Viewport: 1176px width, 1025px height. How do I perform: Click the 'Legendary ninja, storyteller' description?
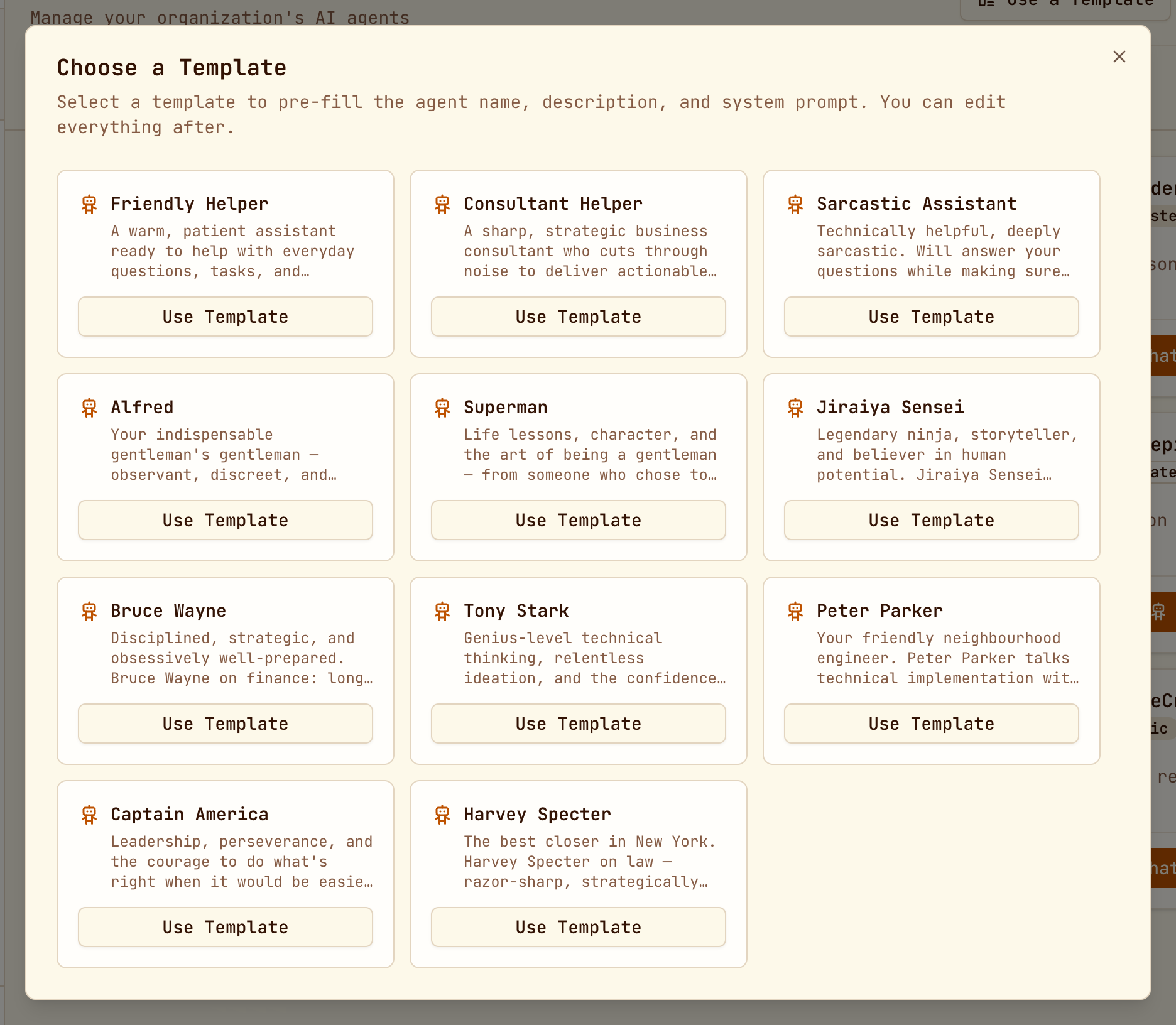click(947, 455)
